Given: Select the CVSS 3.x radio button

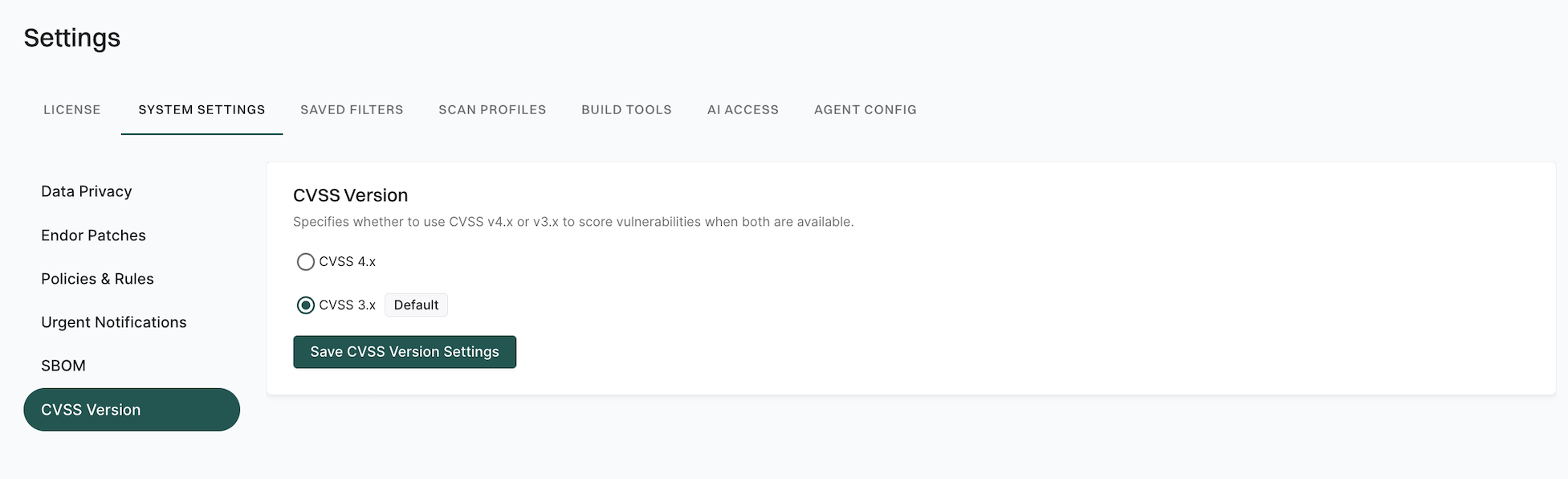Looking at the screenshot, I should pos(305,305).
